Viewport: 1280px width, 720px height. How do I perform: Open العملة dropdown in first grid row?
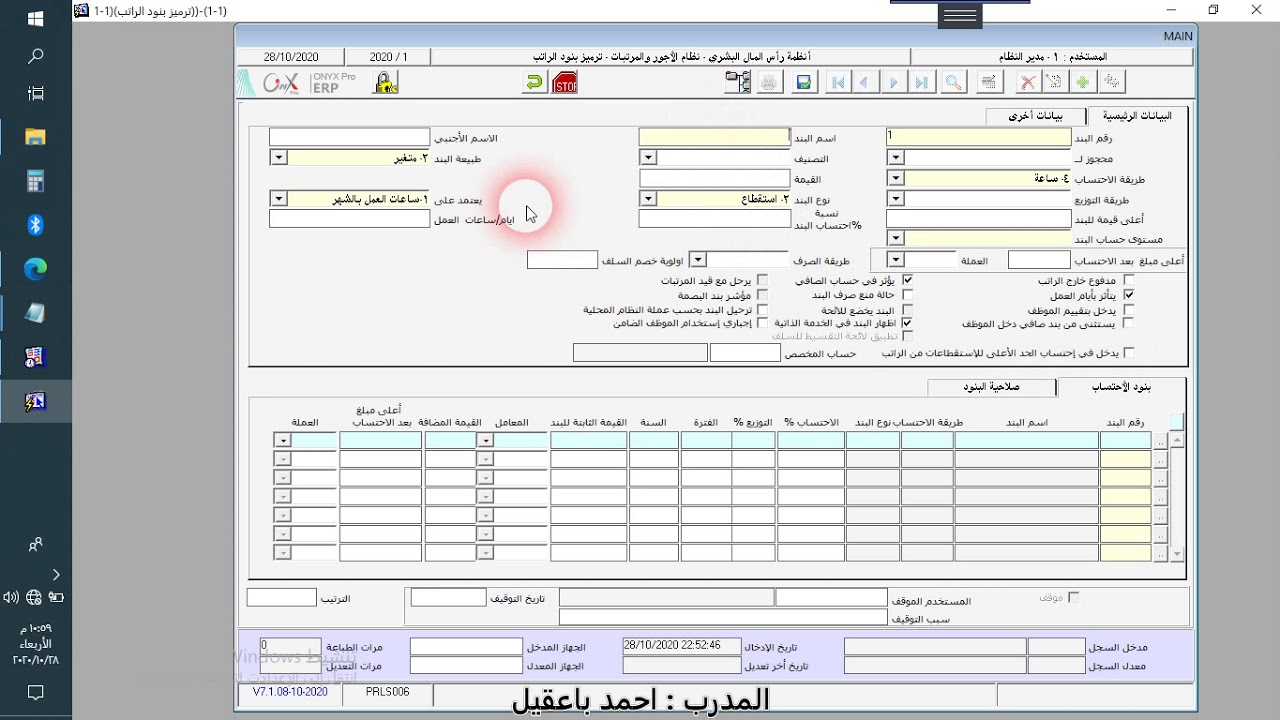click(282, 441)
